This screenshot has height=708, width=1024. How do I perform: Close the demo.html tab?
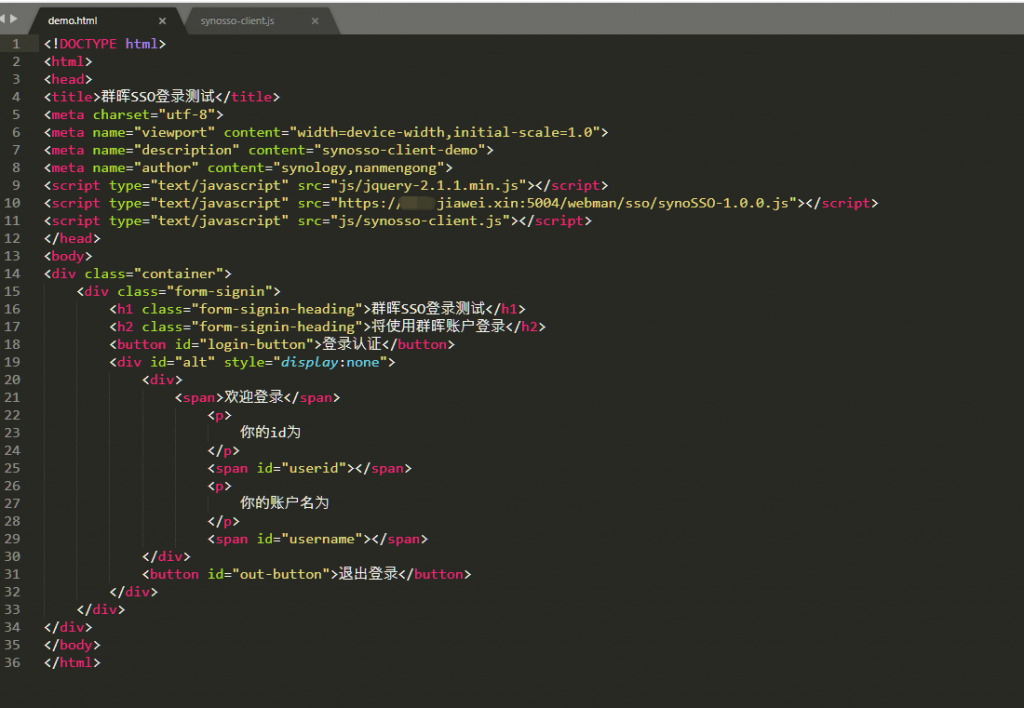pos(163,21)
